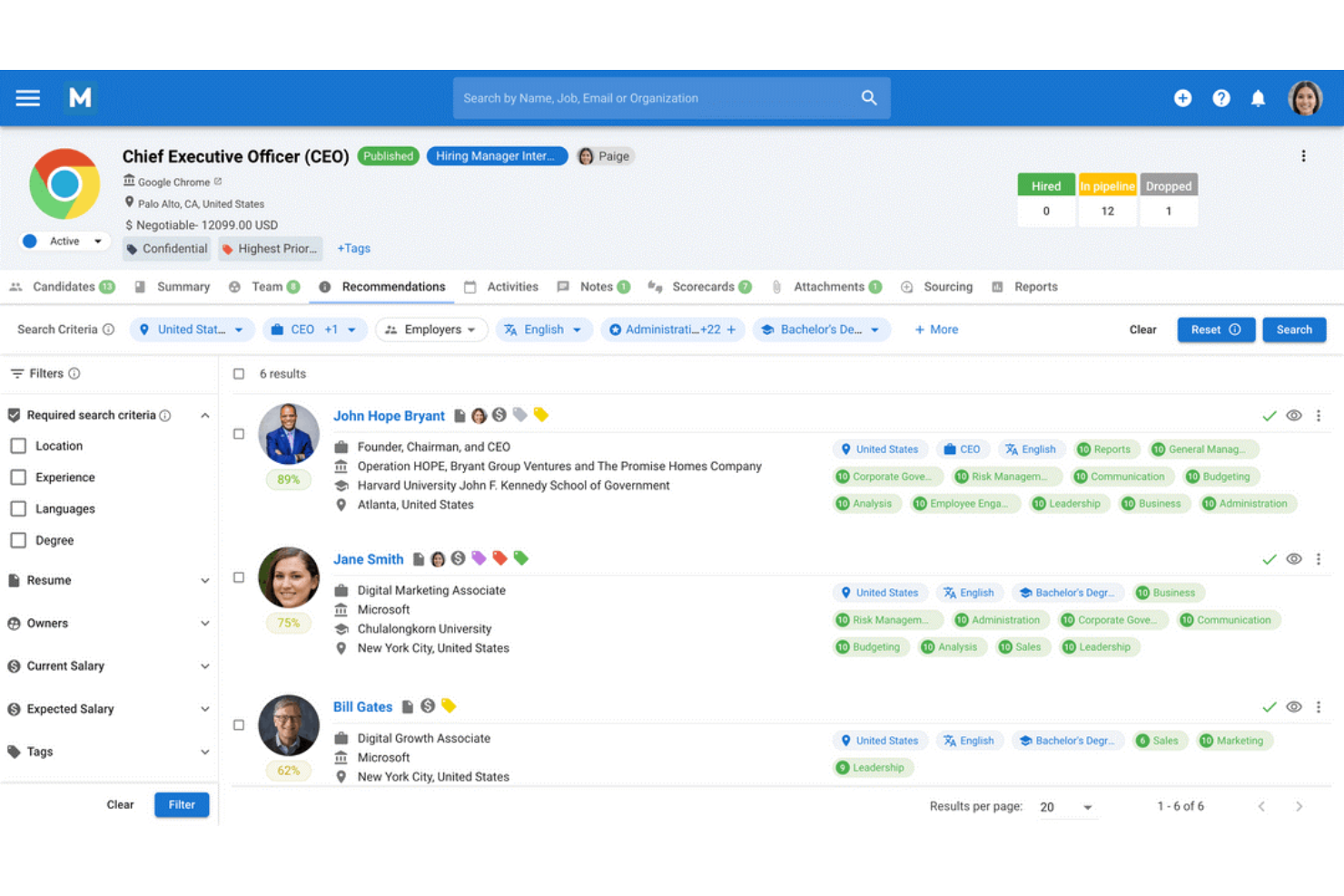Open the add new plus icon
The width and height of the screenshot is (1344, 896).
click(x=1182, y=98)
